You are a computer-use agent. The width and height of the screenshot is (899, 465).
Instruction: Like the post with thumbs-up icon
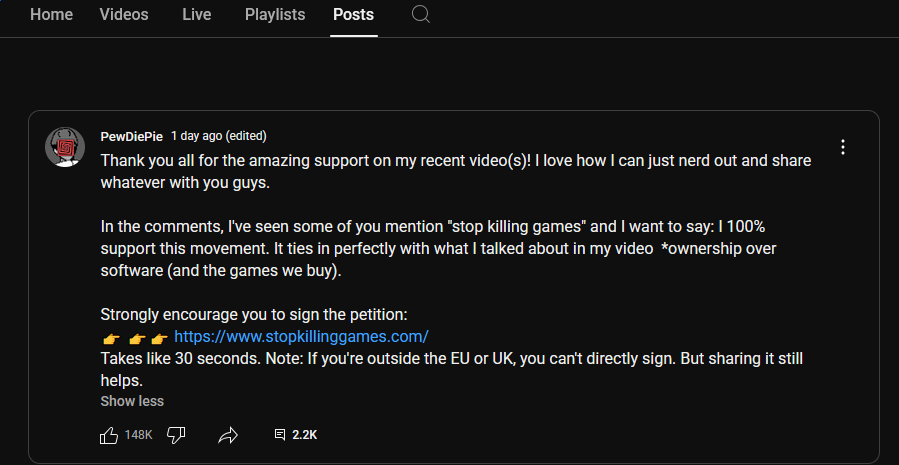109,435
